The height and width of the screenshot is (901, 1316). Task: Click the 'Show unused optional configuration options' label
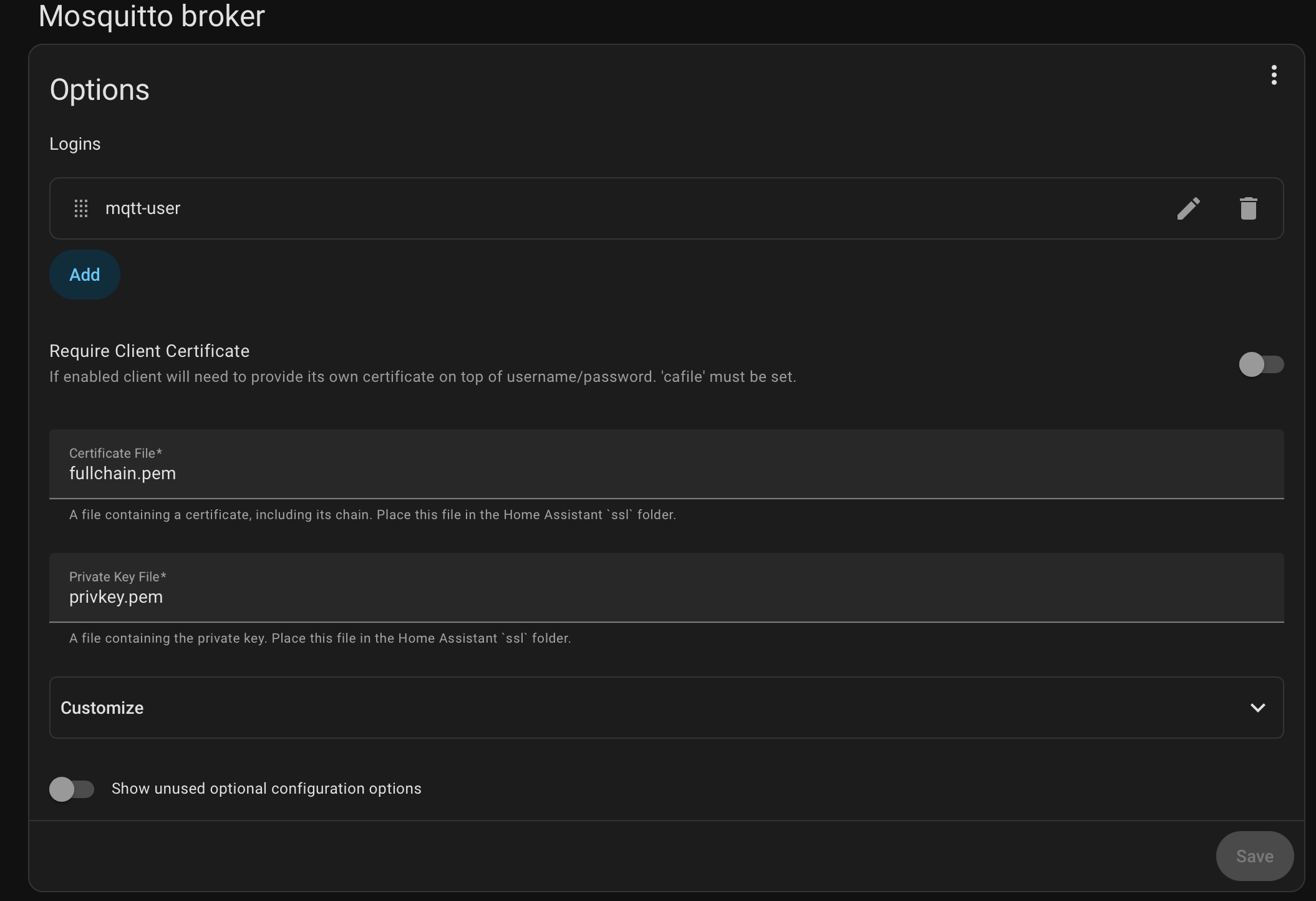point(266,789)
